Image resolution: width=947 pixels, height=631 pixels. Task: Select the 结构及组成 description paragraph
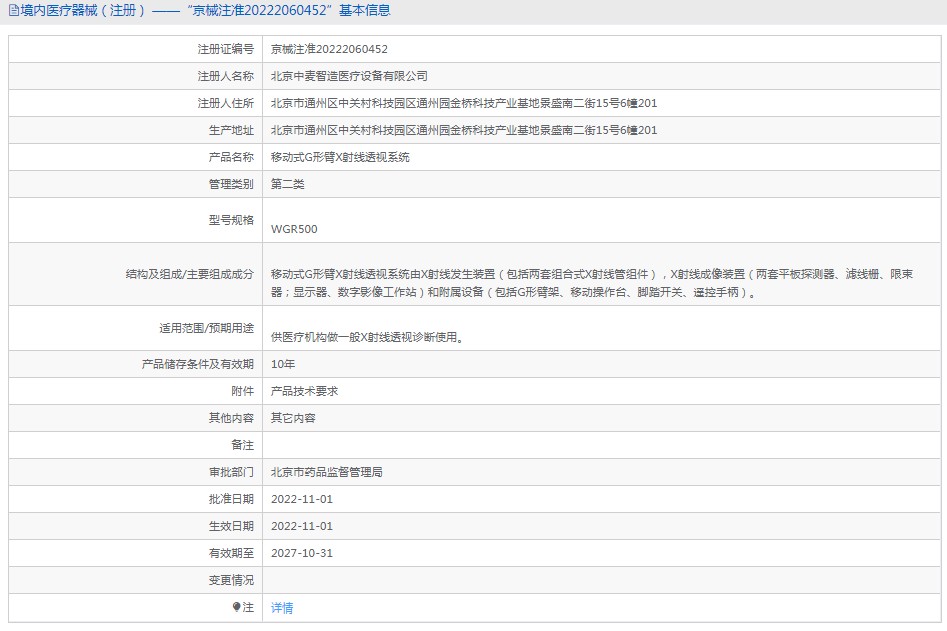pyautogui.click(x=592, y=283)
